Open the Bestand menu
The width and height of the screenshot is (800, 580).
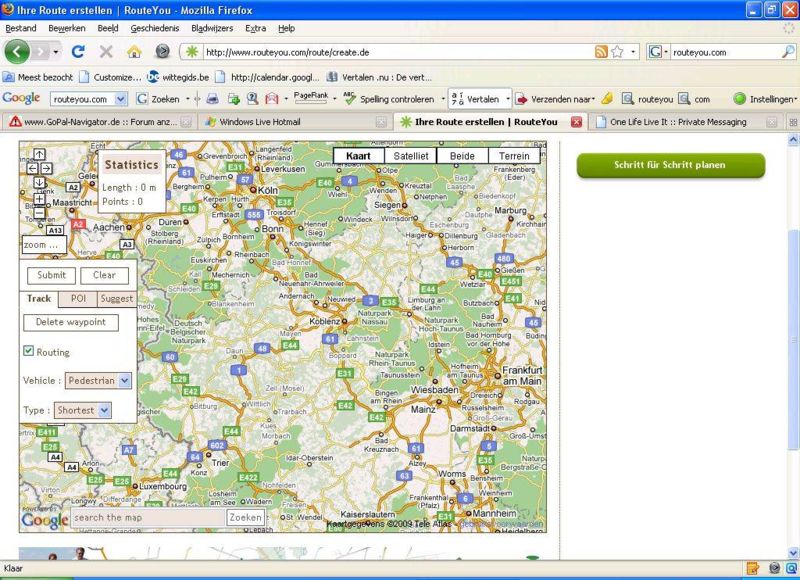point(21,29)
